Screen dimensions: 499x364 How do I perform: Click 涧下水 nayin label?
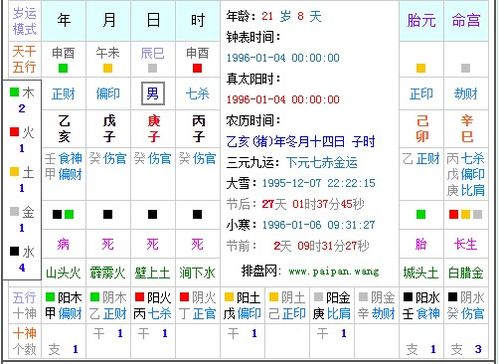[197, 273]
